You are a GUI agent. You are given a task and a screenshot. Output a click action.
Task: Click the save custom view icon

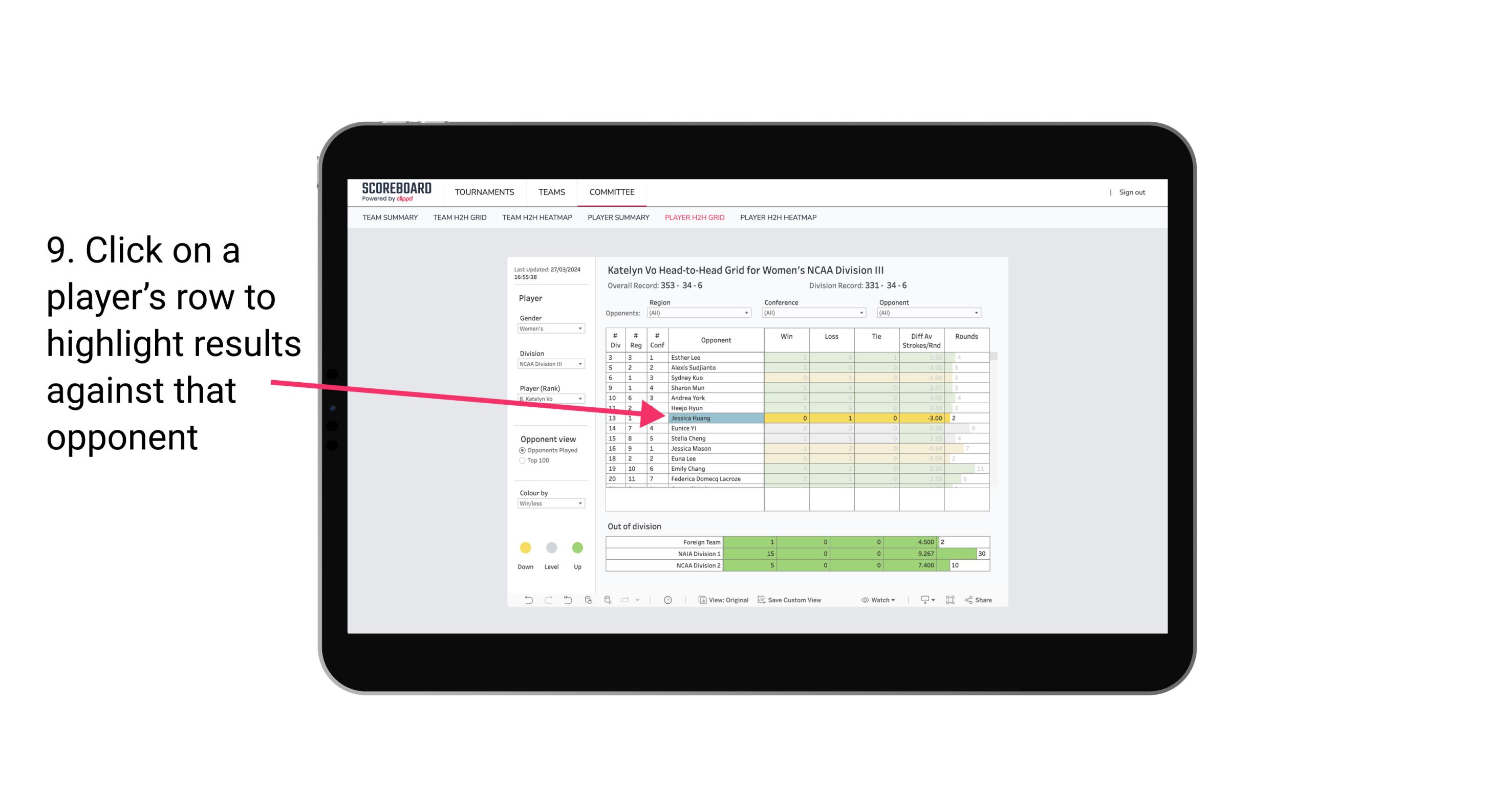point(761,600)
